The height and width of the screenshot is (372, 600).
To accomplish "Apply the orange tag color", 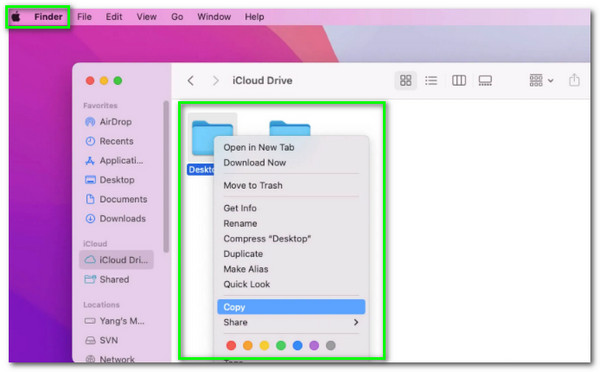I will pyautogui.click(x=248, y=346).
